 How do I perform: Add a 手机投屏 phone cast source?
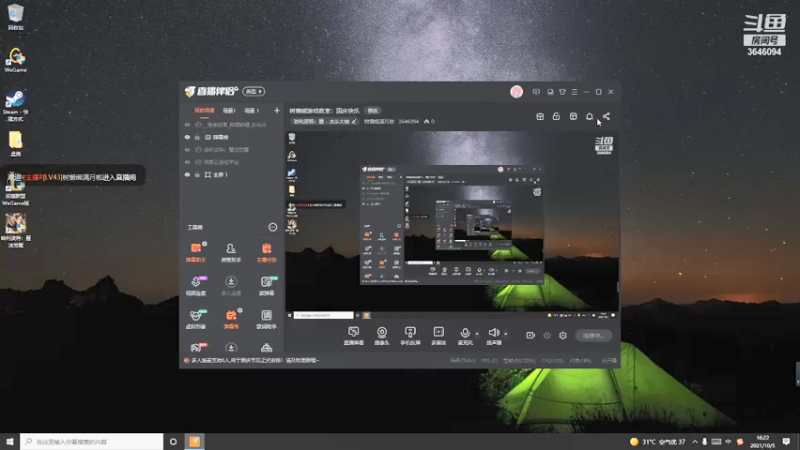pyautogui.click(x=410, y=336)
